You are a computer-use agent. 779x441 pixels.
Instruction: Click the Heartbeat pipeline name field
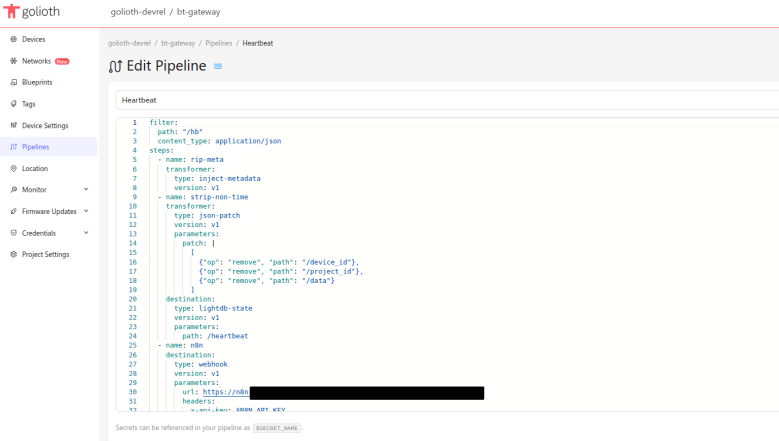[x=447, y=100]
